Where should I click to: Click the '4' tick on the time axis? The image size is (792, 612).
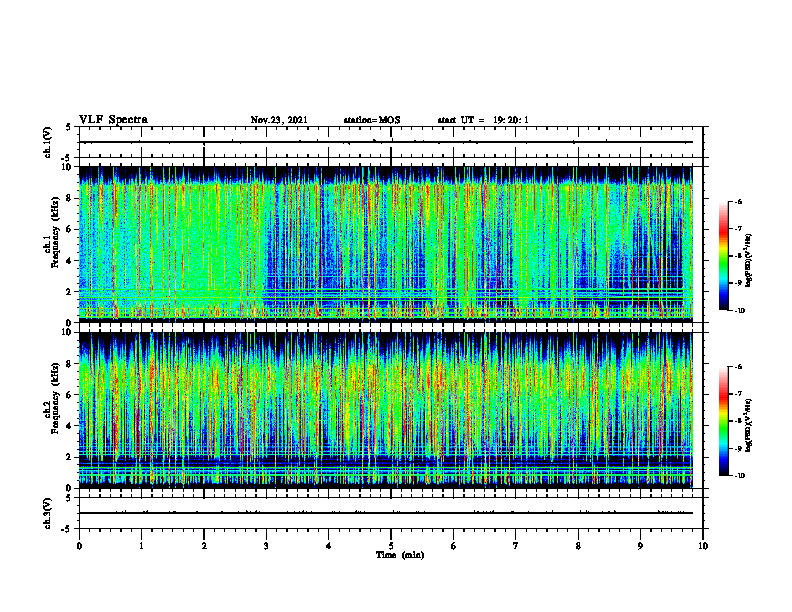pos(329,546)
